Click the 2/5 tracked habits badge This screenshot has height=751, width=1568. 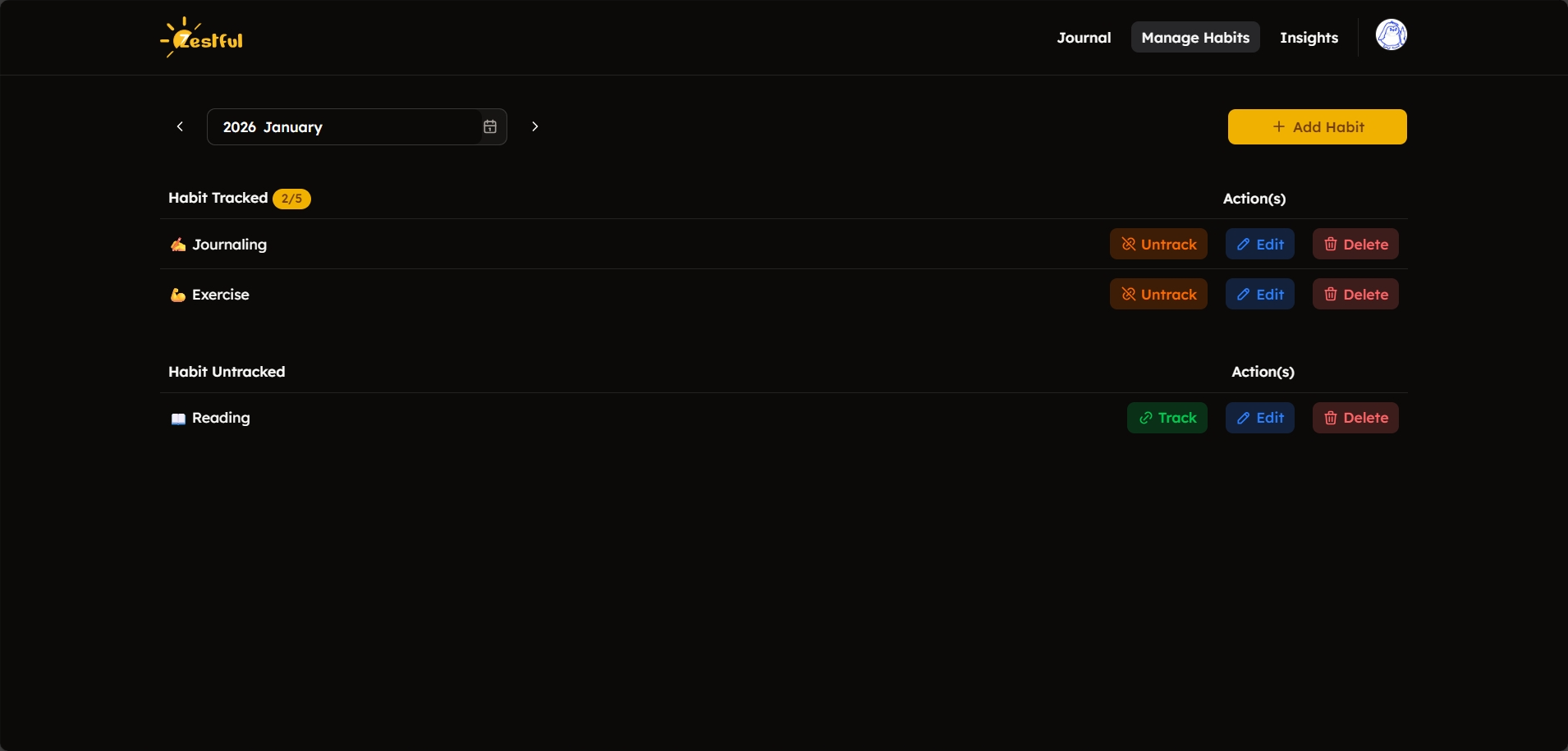click(x=291, y=199)
